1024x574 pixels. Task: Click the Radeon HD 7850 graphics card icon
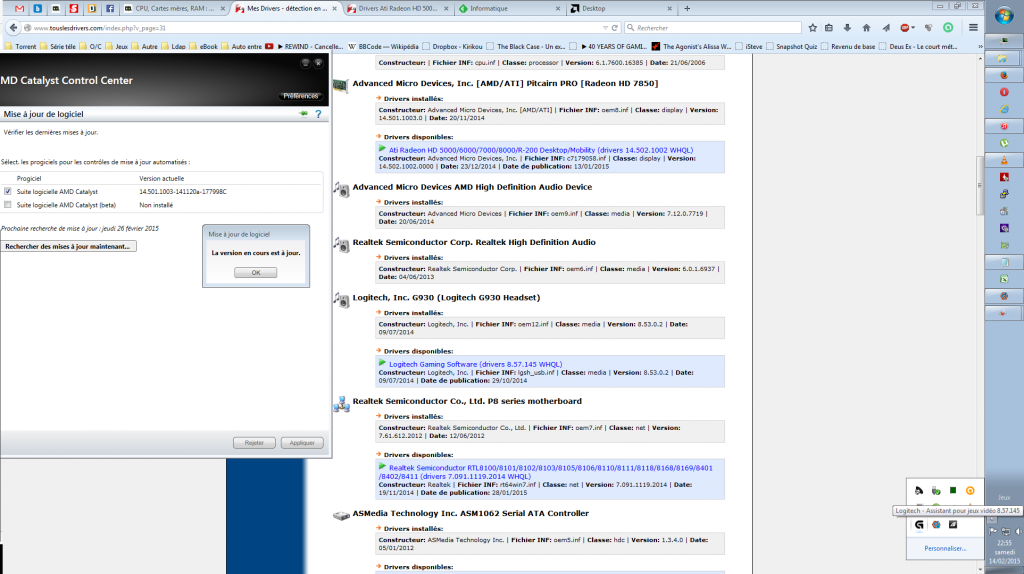340,86
